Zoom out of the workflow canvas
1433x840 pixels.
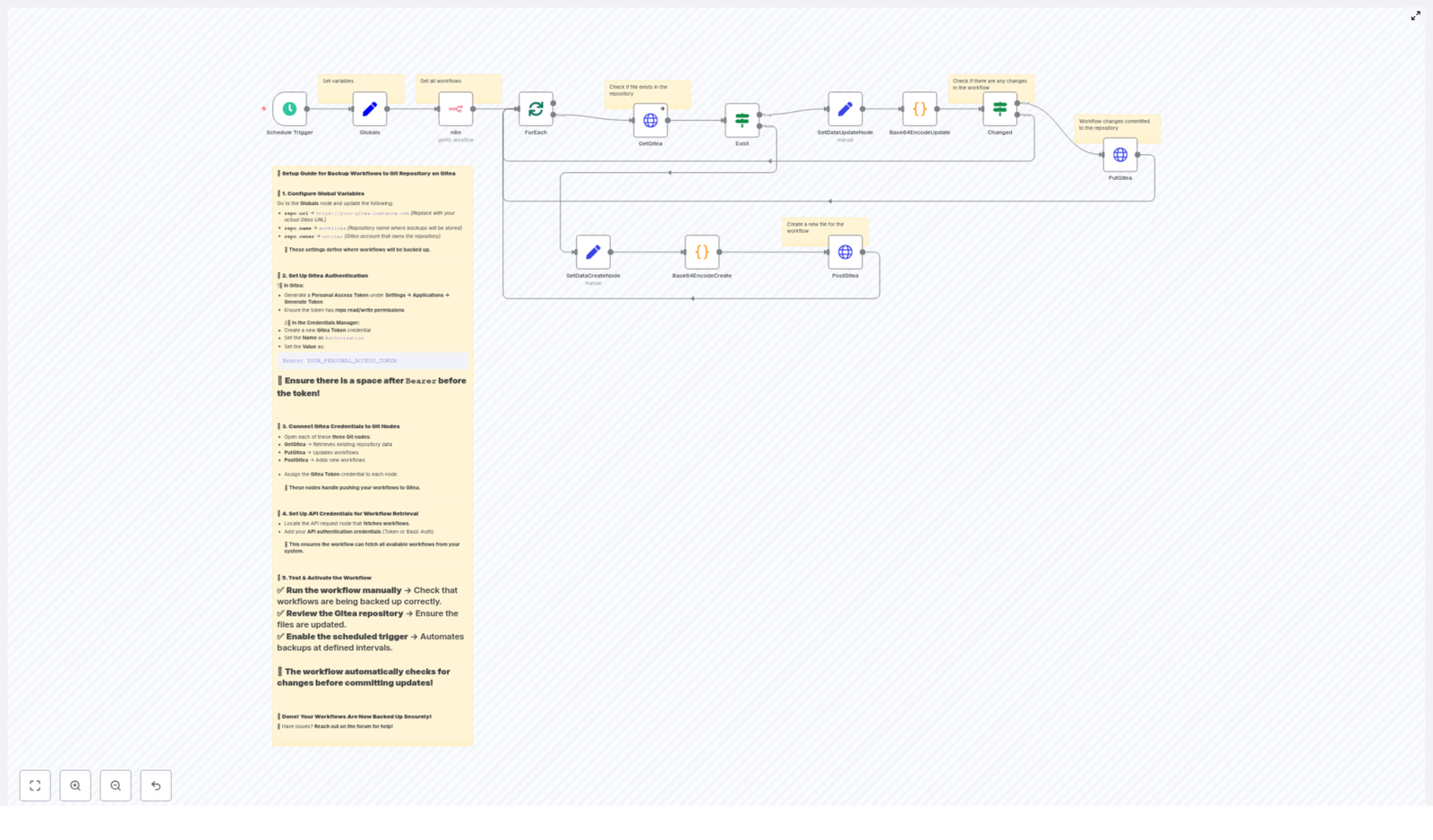coord(116,785)
